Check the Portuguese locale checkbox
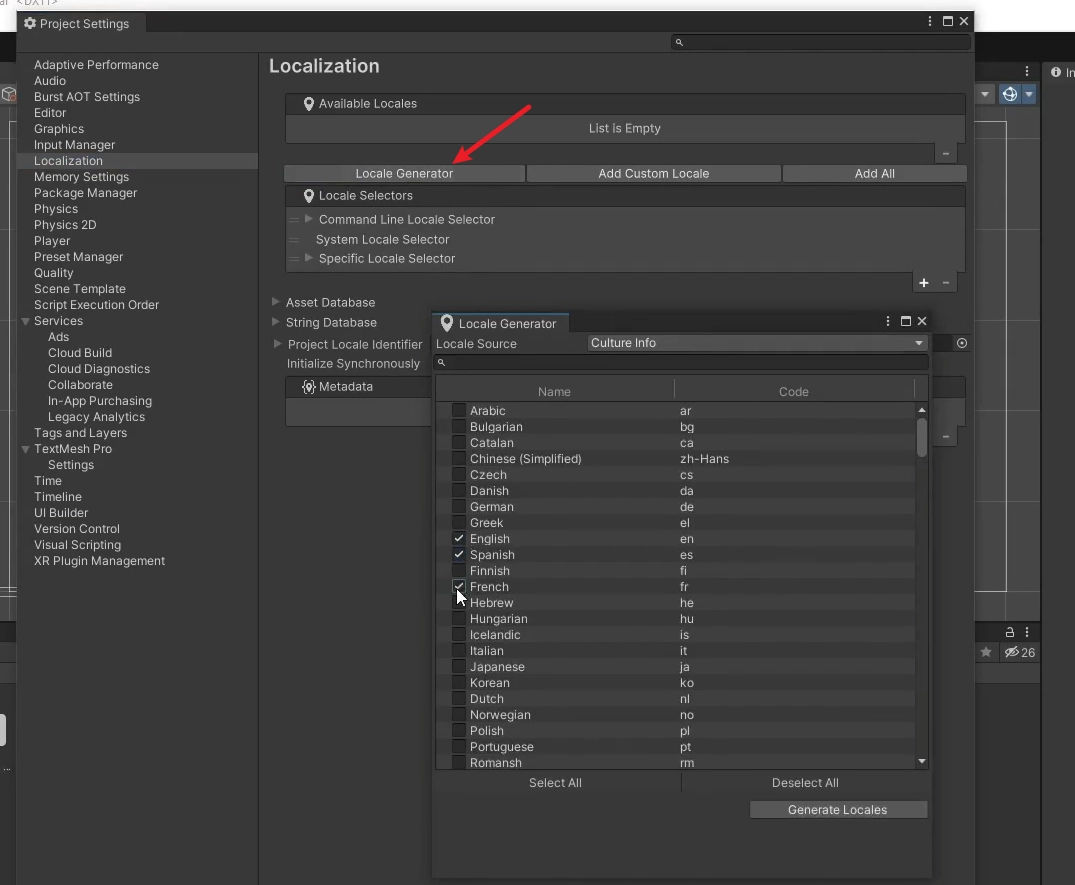The image size is (1075, 885). tap(459, 747)
